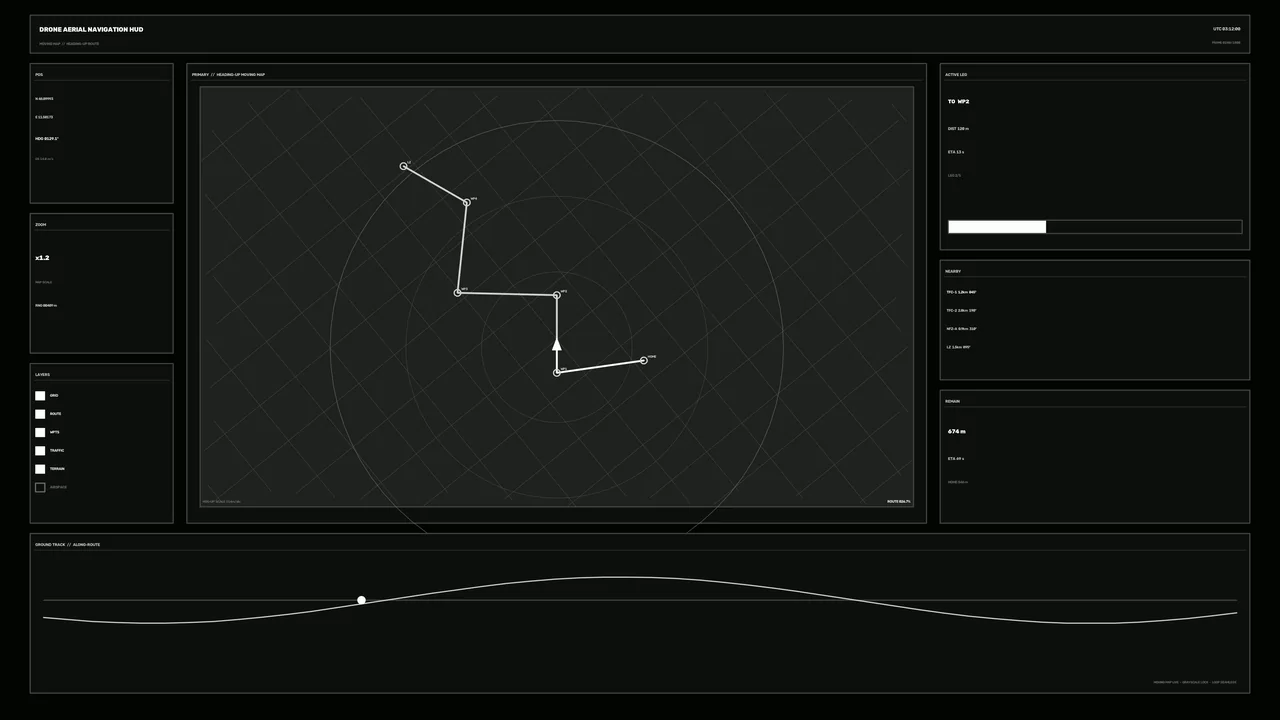
Task: Enable the unchecked AIRSPACE layer checkbox
Action: [40, 487]
